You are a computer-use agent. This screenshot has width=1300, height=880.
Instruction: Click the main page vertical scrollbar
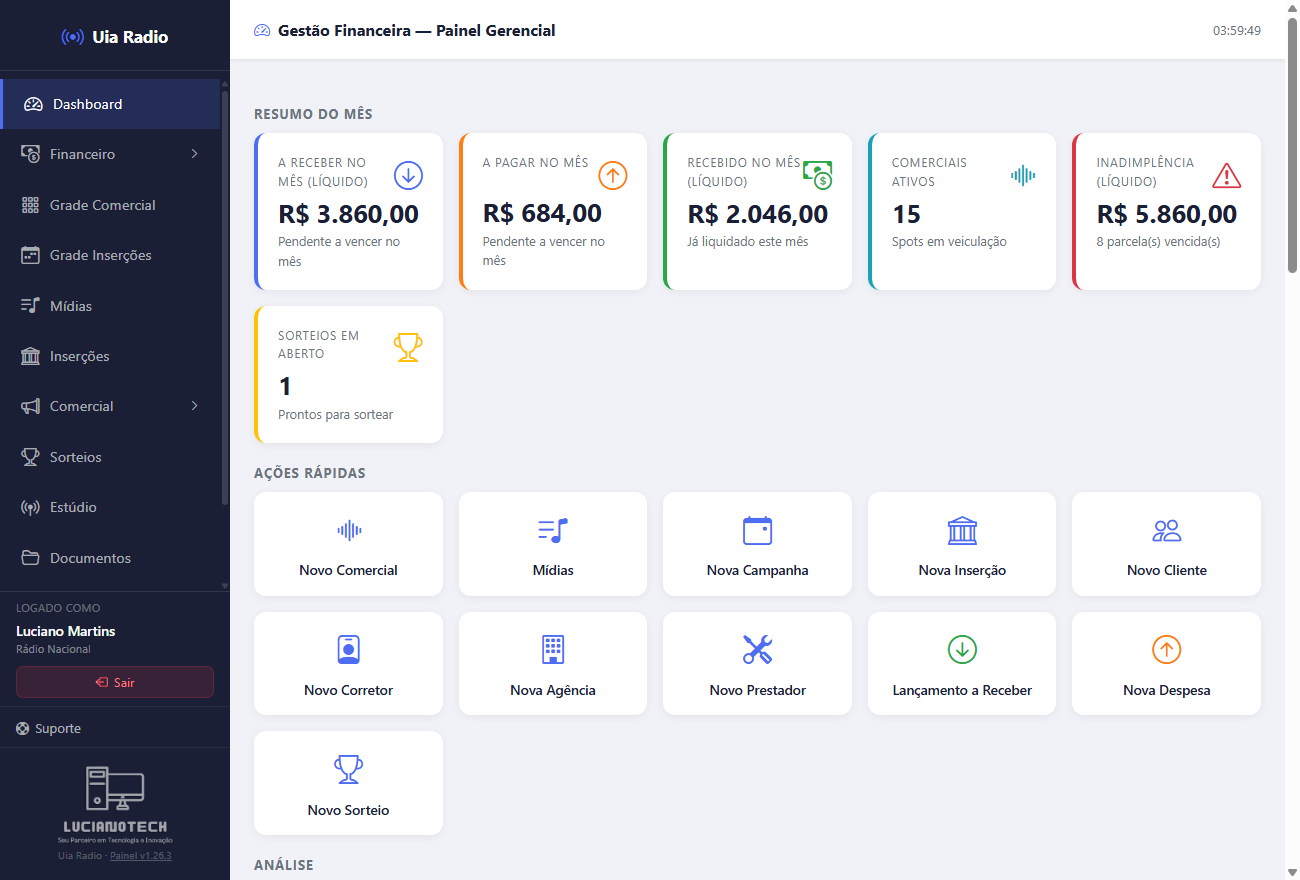coord(1292,145)
